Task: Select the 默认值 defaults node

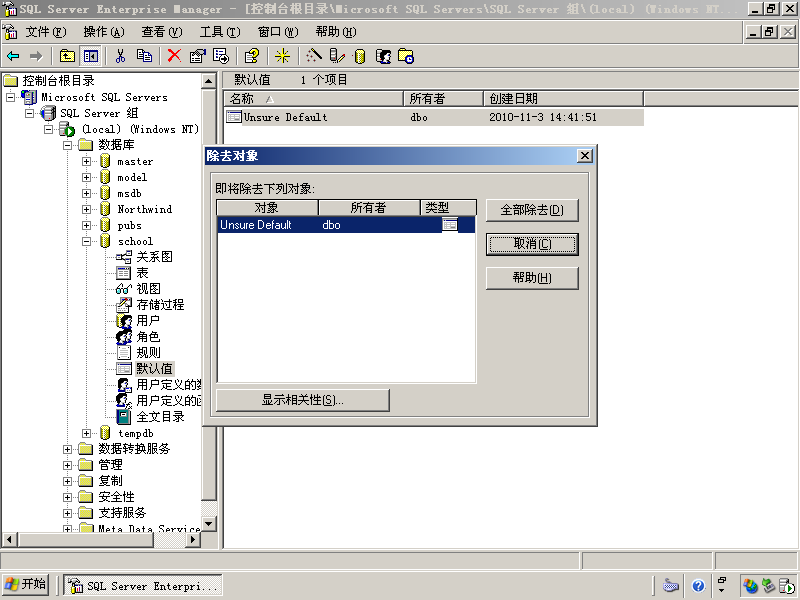Action: [x=155, y=368]
